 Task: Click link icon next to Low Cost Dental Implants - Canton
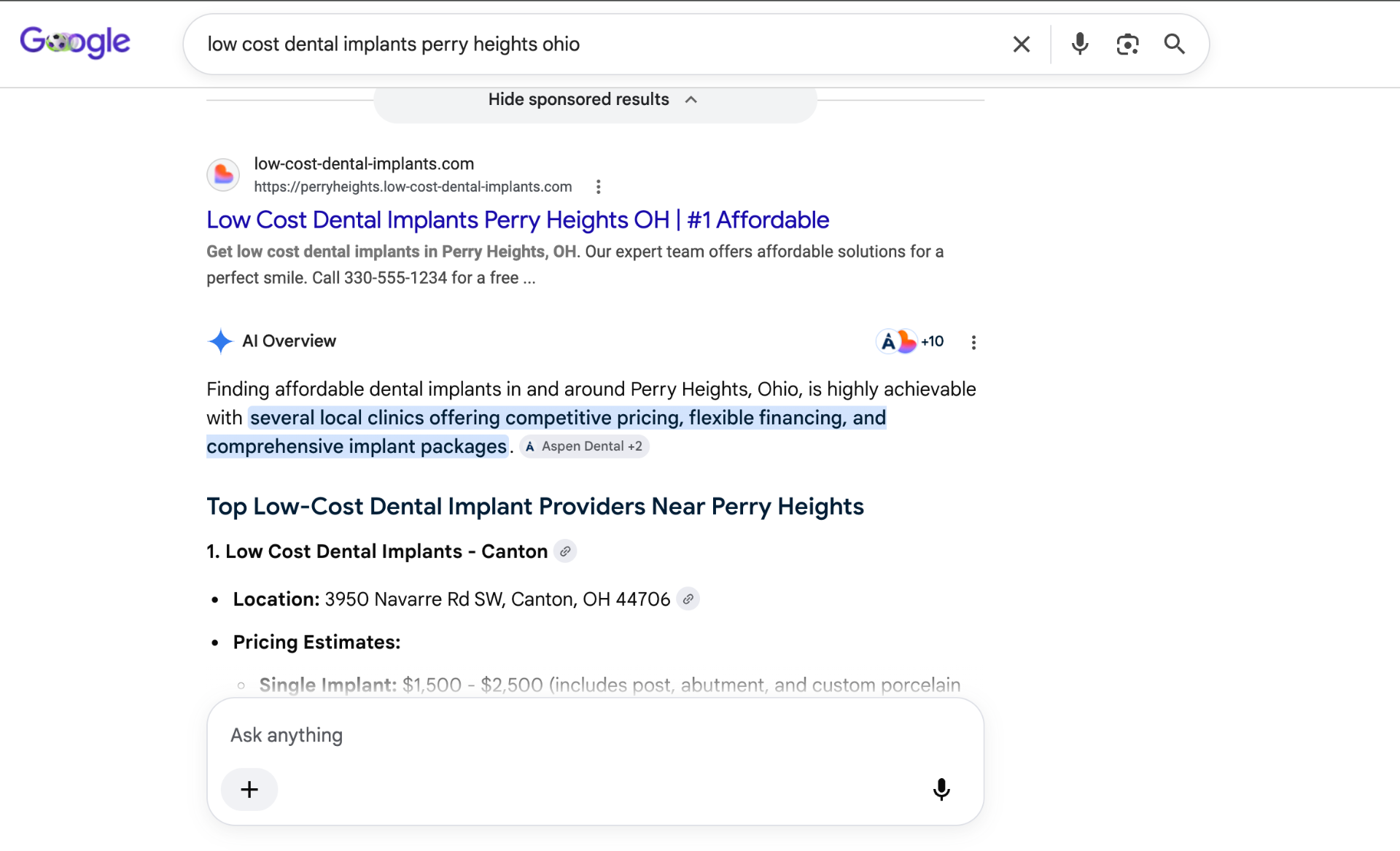pos(565,551)
